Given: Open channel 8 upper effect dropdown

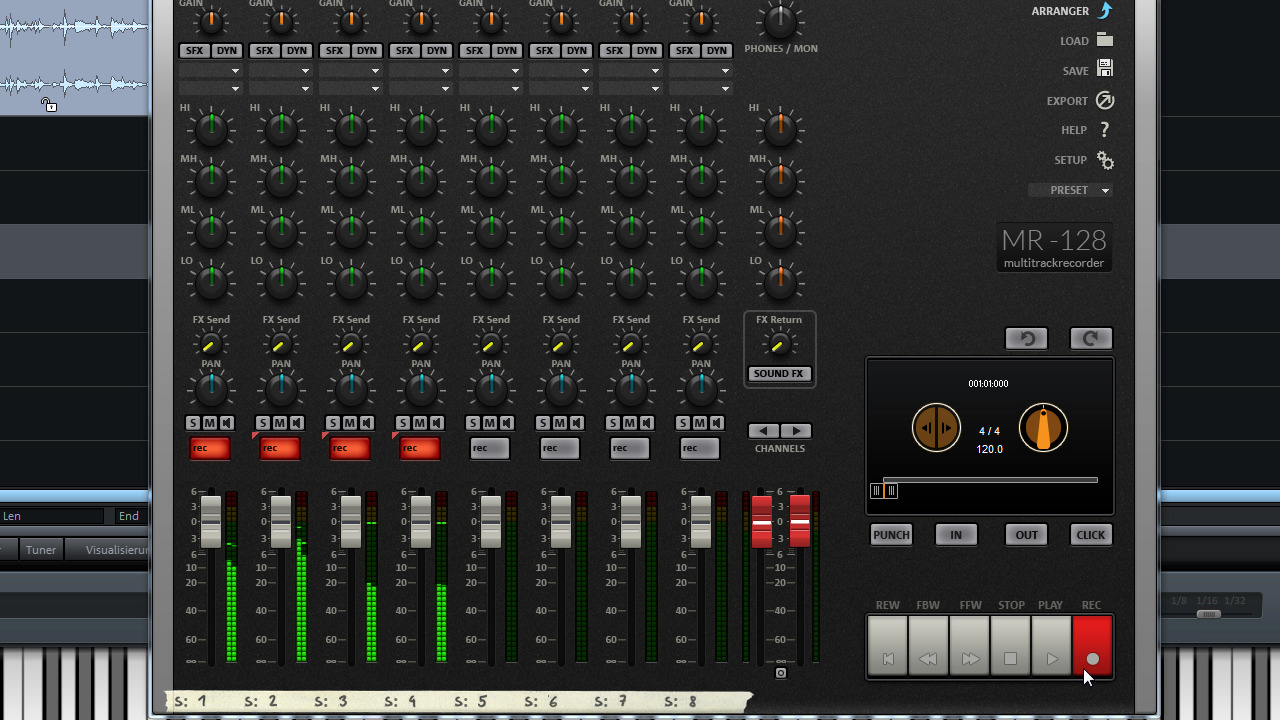Looking at the screenshot, I should pos(700,71).
